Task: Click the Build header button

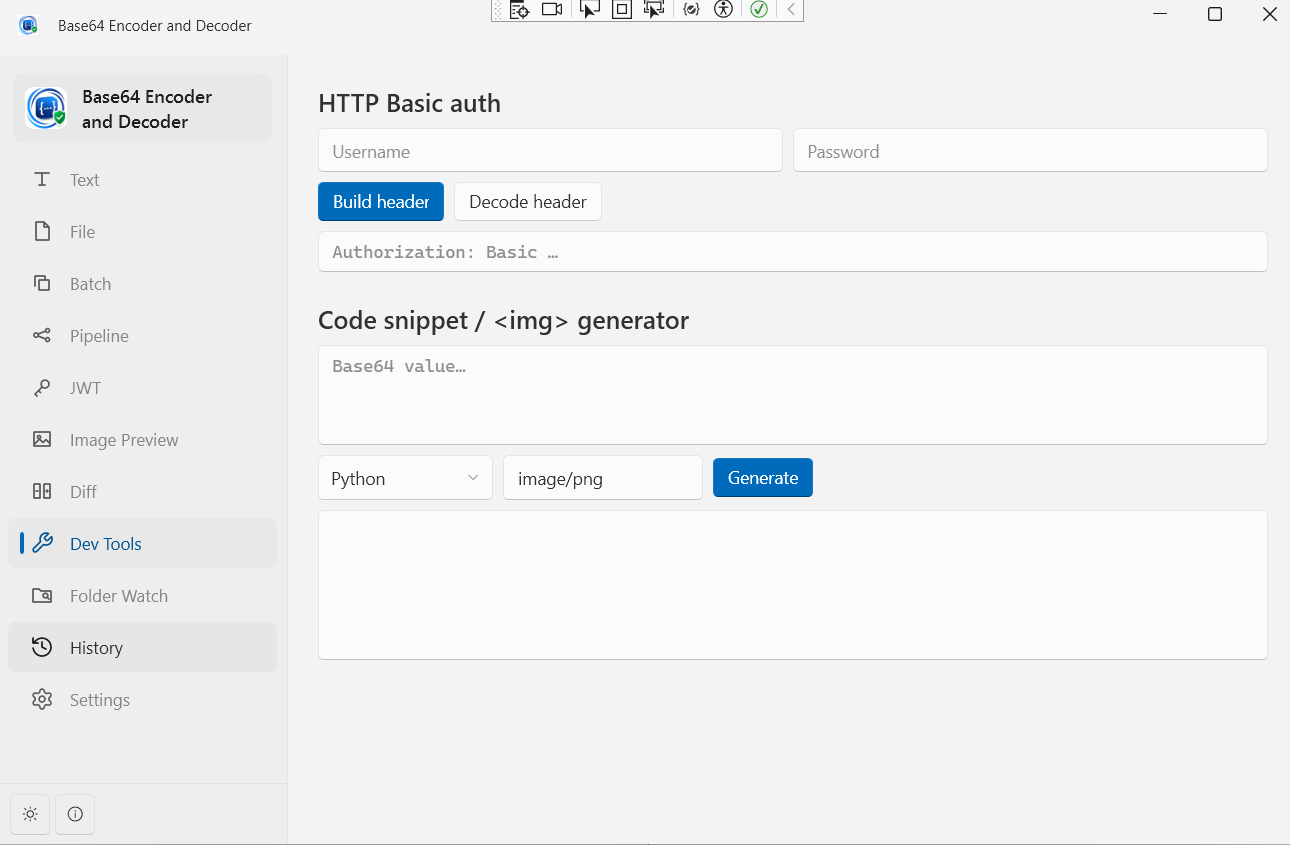Action: pyautogui.click(x=381, y=202)
